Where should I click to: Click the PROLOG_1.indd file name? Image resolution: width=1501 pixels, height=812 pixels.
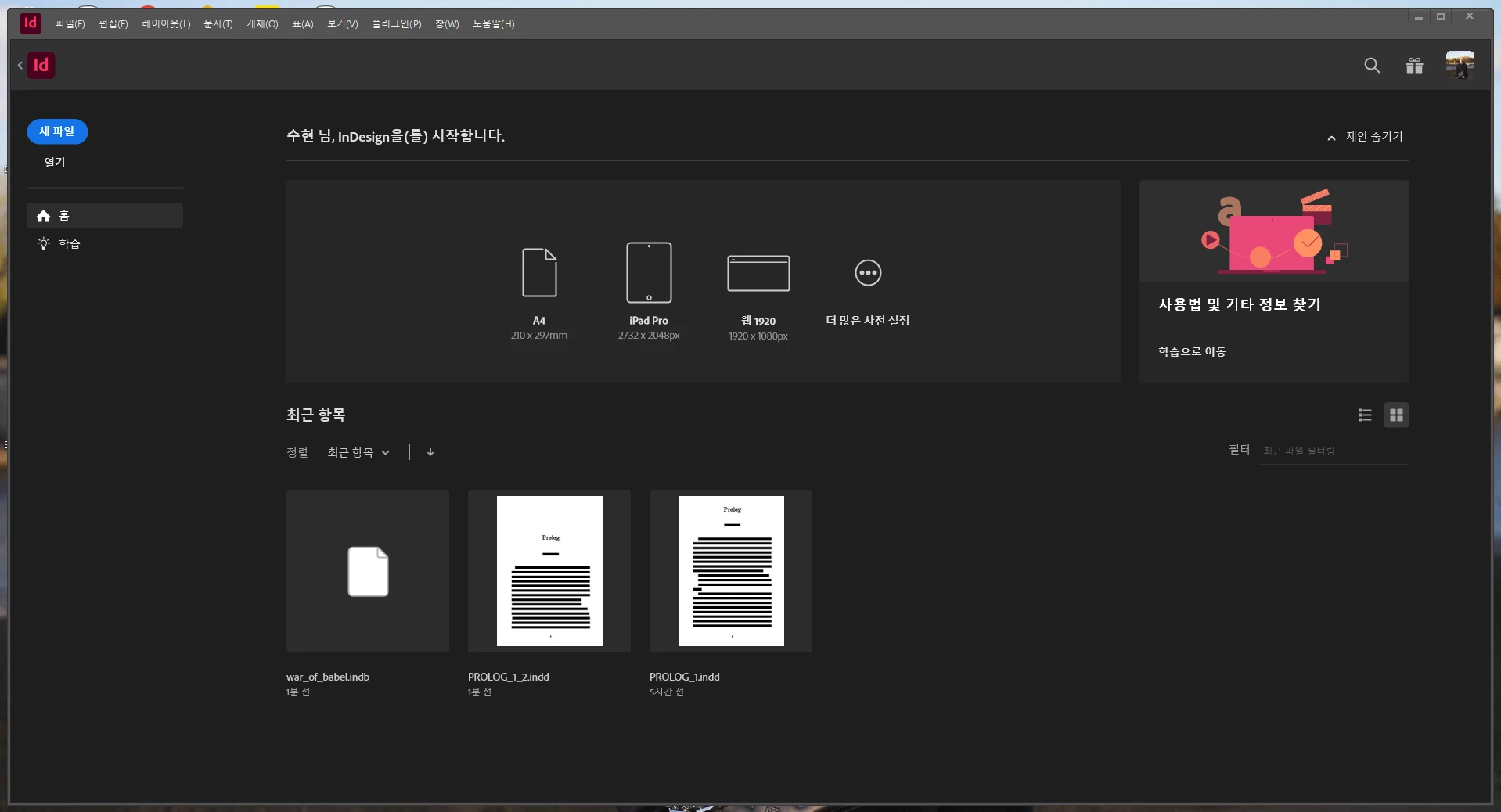pyautogui.click(x=685, y=677)
